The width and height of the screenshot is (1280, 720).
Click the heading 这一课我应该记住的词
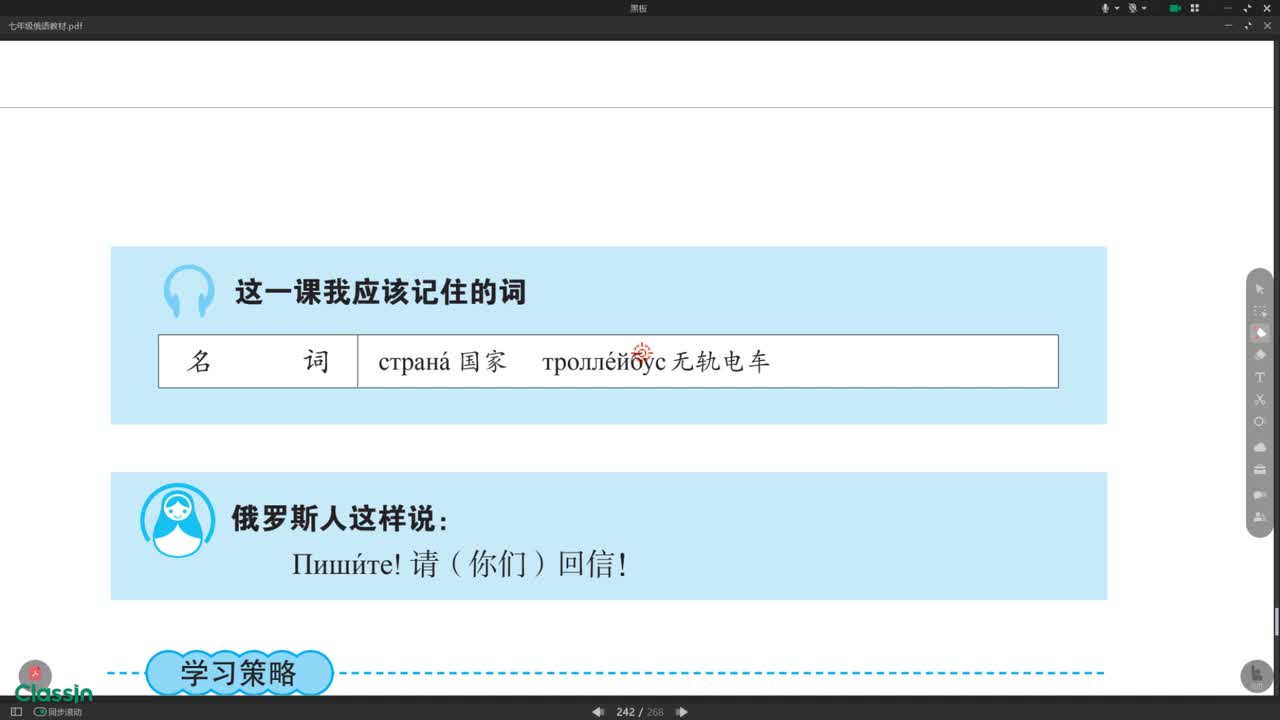coord(380,292)
